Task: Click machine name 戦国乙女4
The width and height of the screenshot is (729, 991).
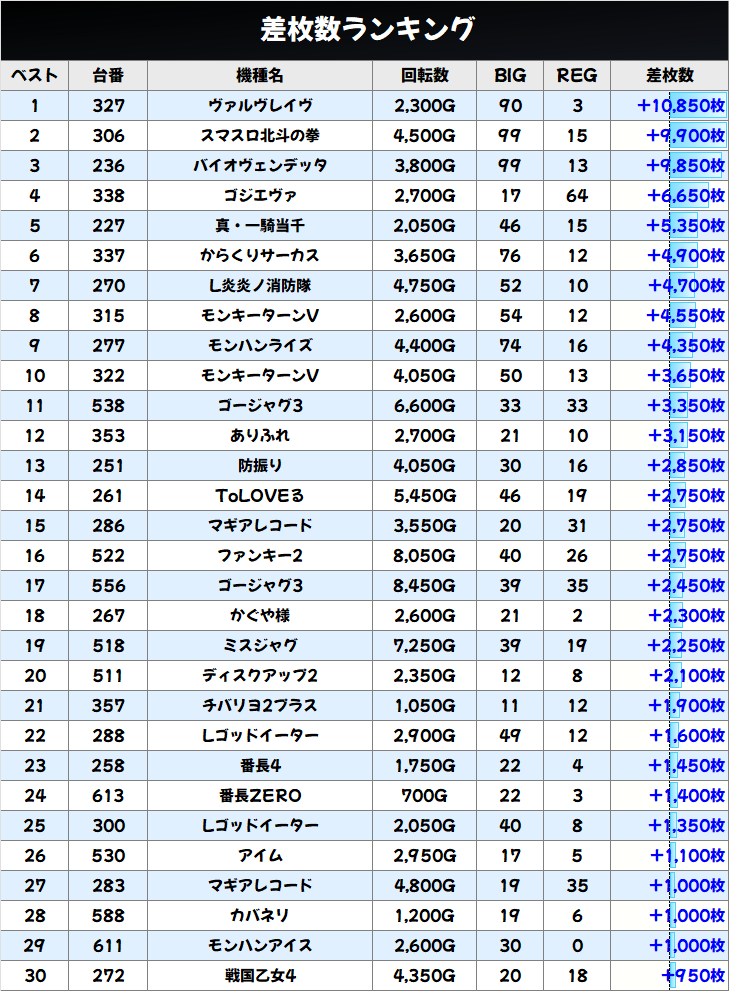Action: (x=260, y=976)
